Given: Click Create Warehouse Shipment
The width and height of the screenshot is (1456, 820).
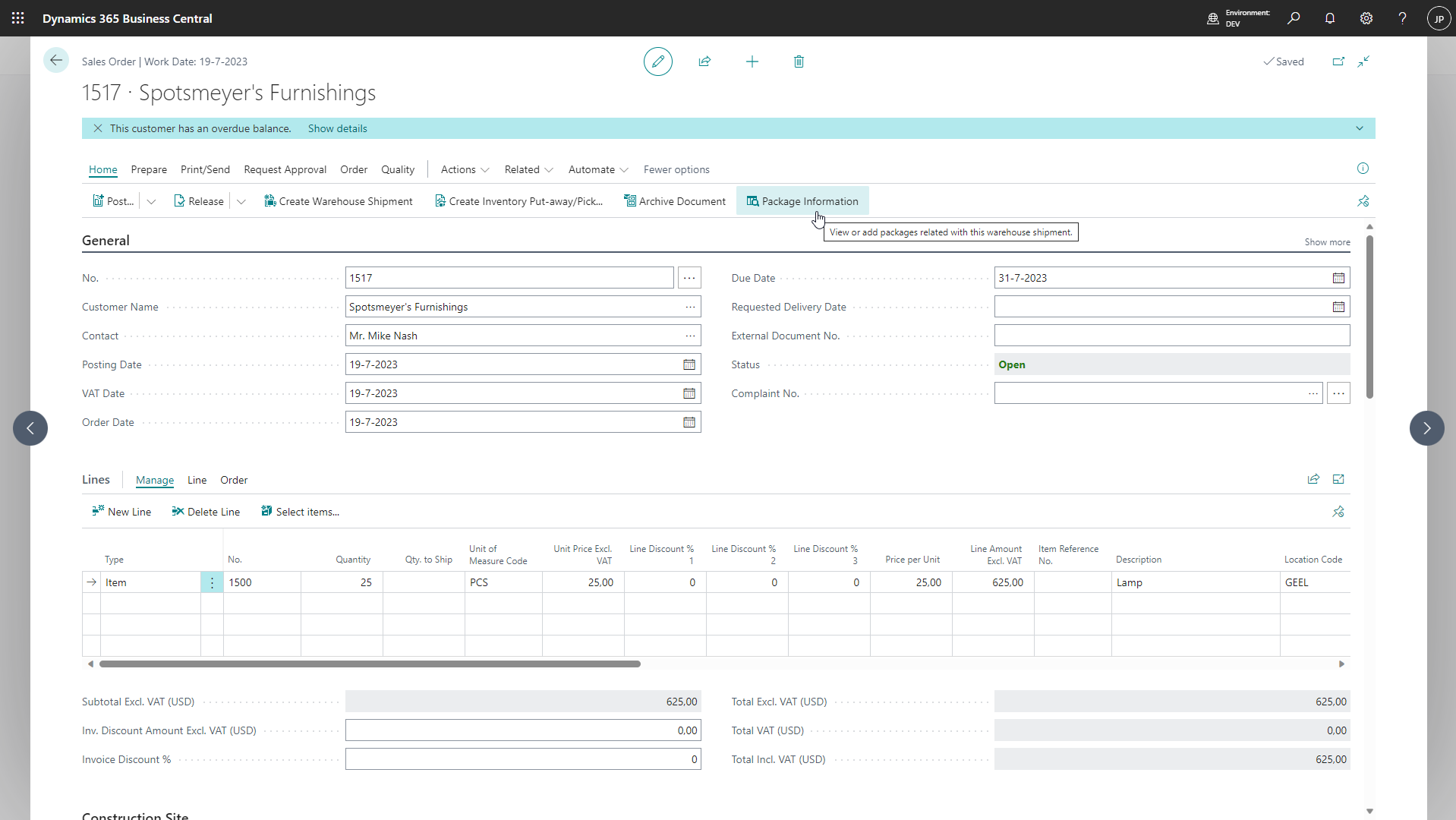Looking at the screenshot, I should pyautogui.click(x=338, y=201).
